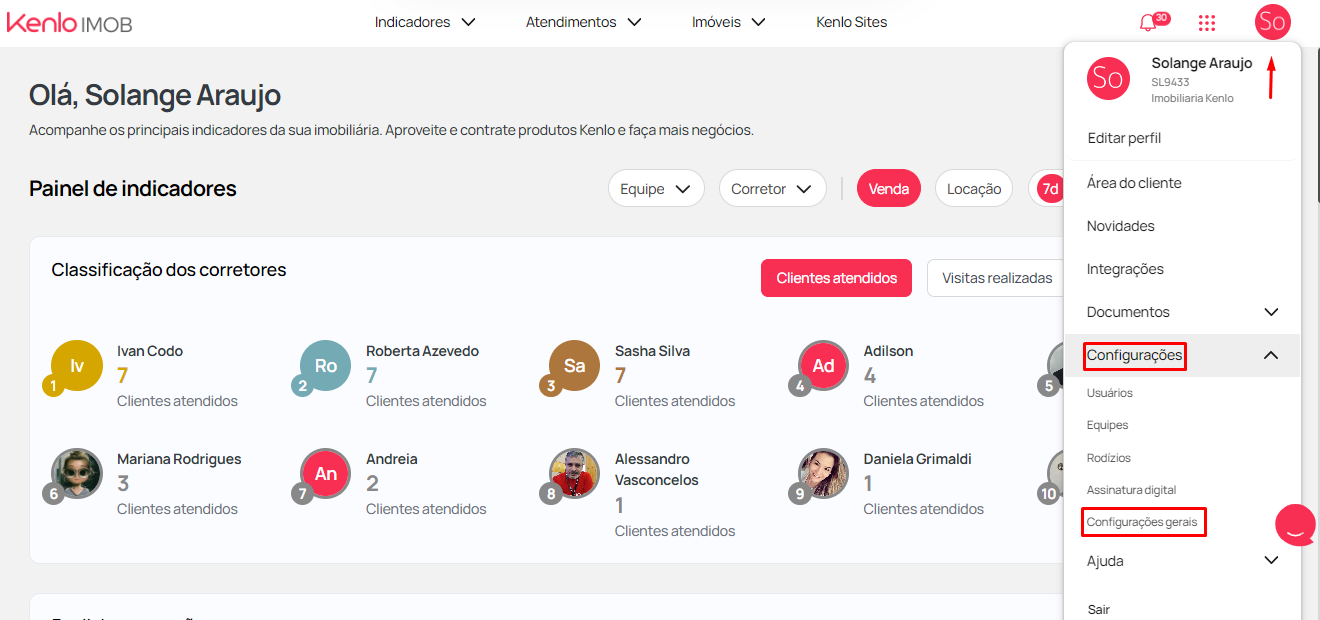Open the Corretor filter dropdown

[772, 189]
